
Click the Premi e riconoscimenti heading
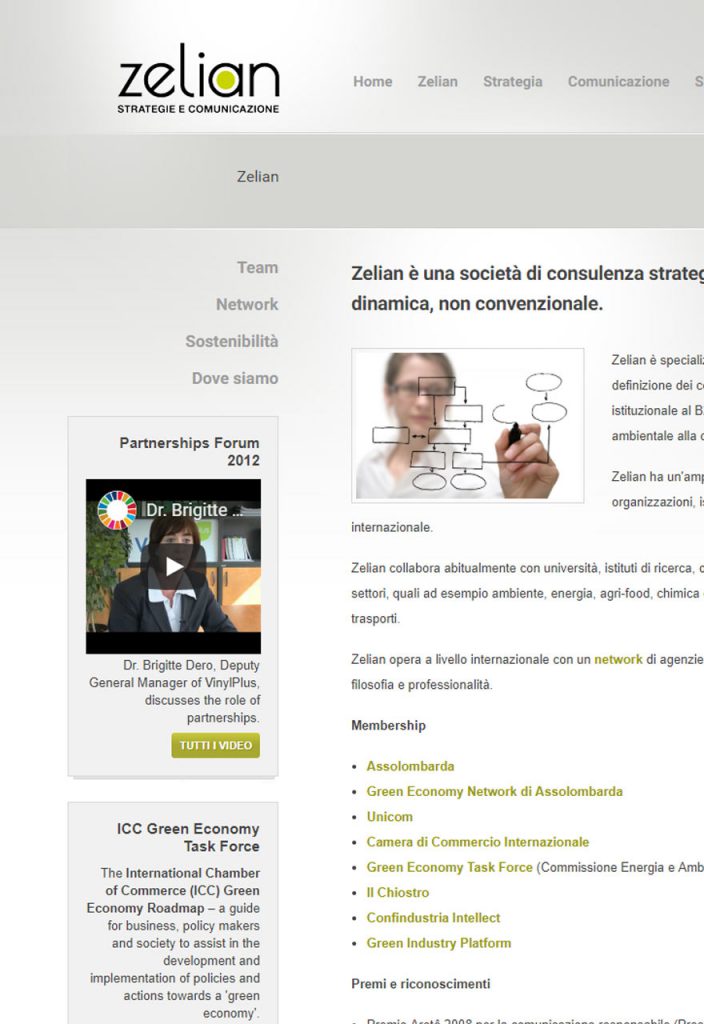[421, 984]
